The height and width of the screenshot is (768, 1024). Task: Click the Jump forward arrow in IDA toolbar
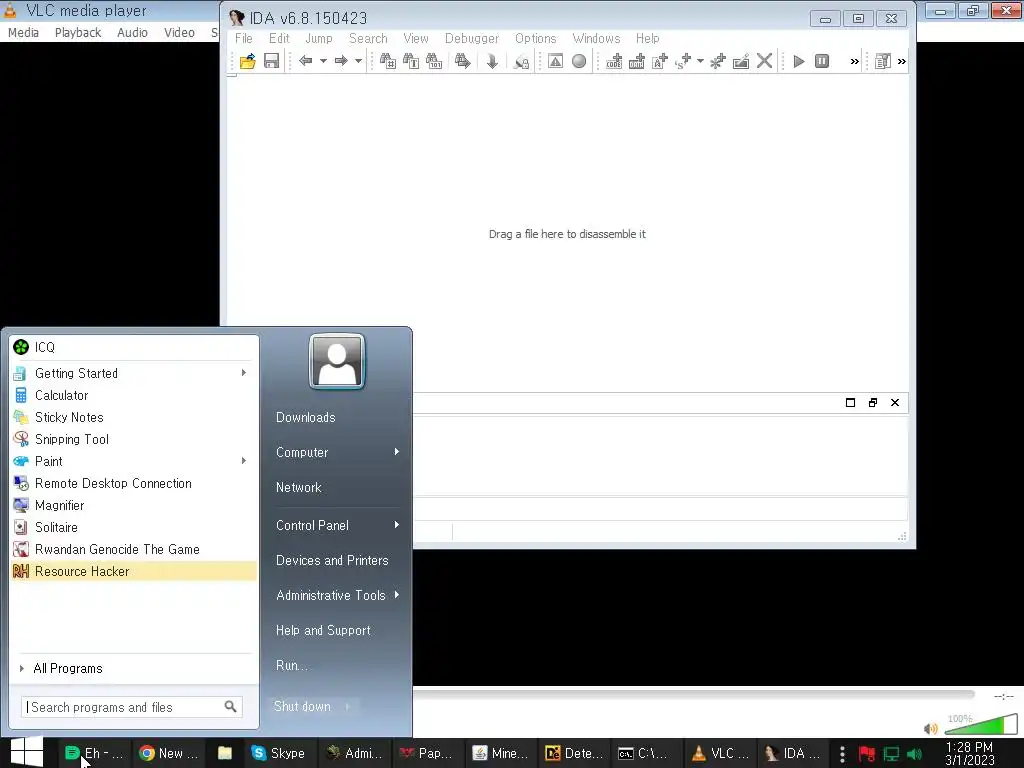[x=341, y=61]
